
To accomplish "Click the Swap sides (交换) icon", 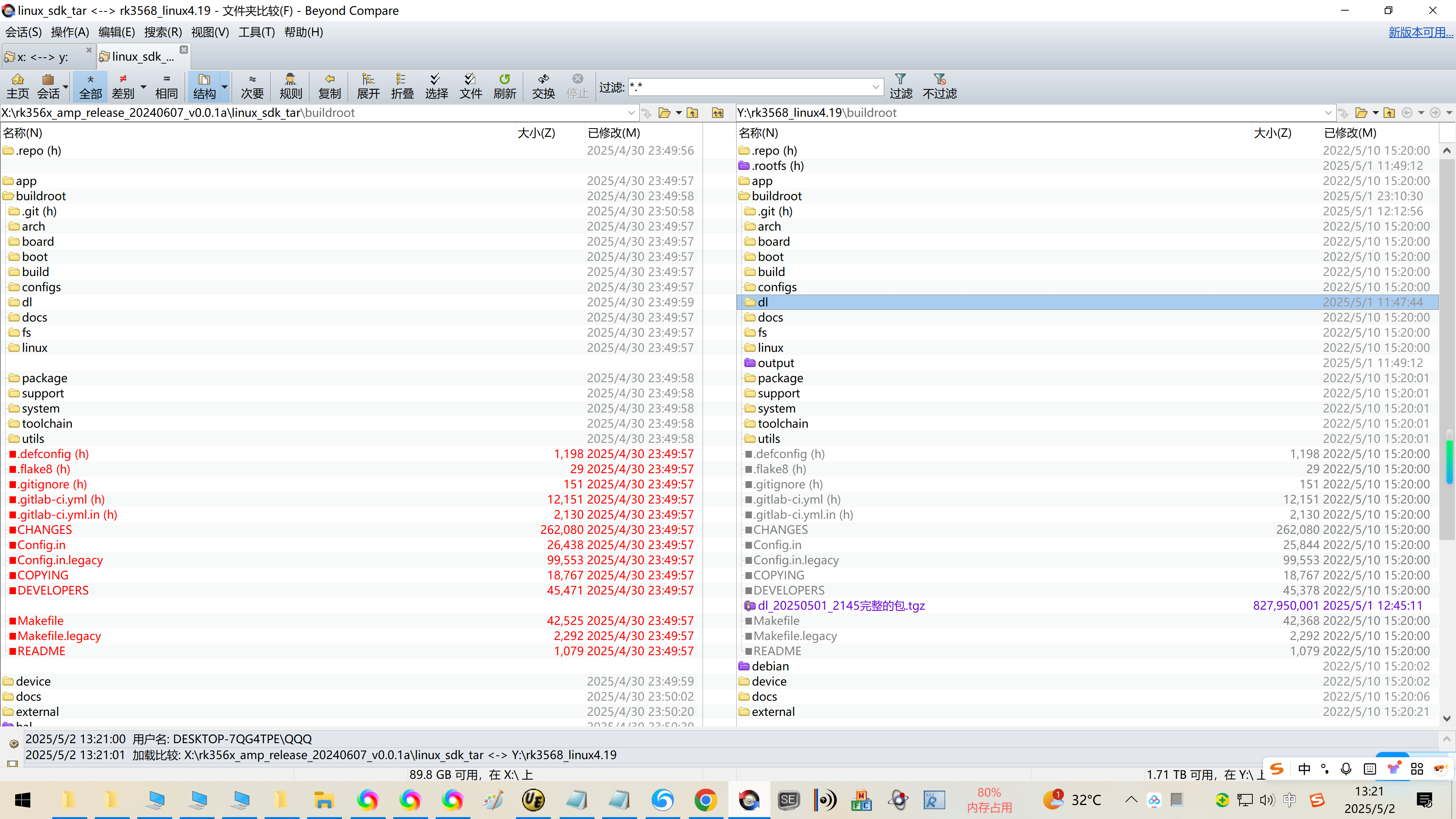I will (543, 86).
